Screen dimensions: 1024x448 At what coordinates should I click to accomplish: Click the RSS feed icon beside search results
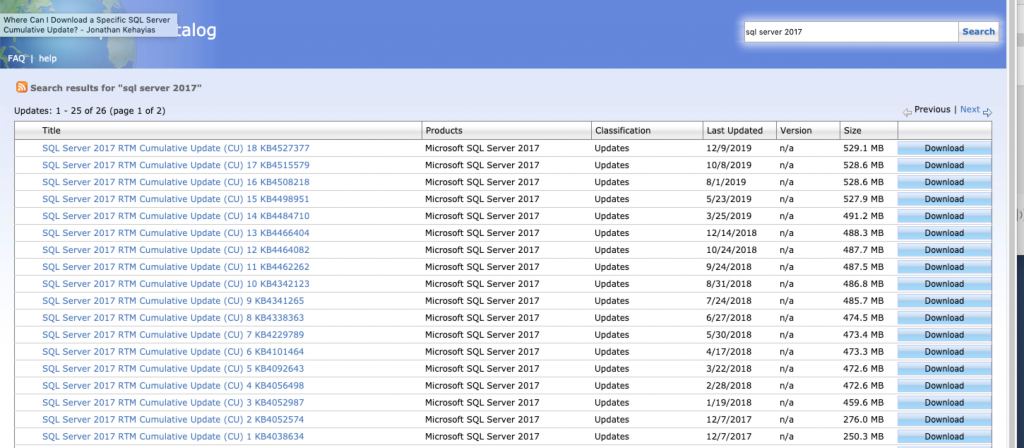(21, 88)
